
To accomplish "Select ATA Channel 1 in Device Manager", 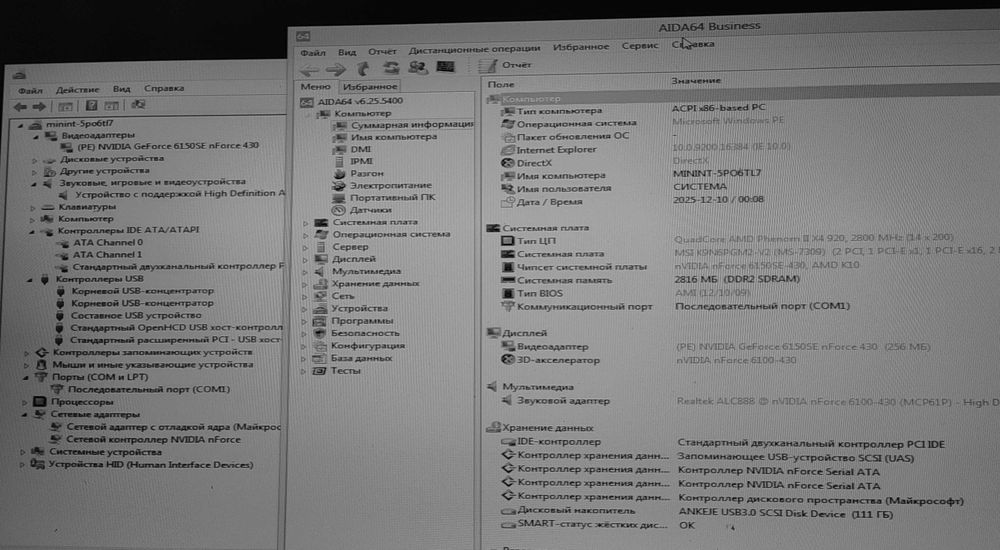I will 107,255.
